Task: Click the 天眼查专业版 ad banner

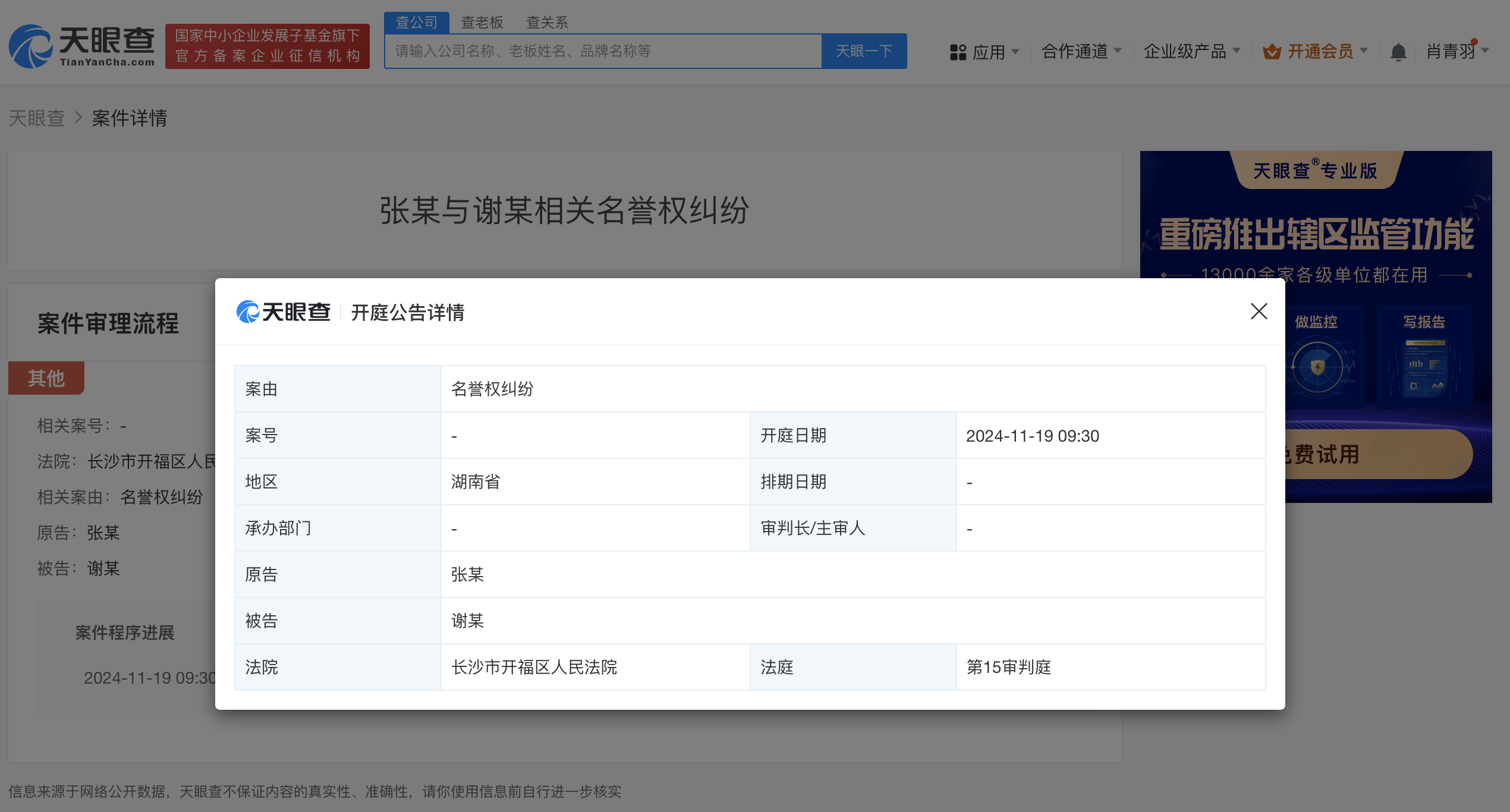Action: click(1316, 214)
